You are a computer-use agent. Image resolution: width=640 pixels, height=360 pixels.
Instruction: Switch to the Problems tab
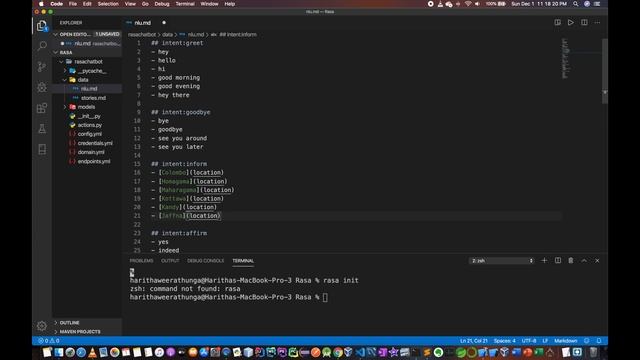pos(141,261)
